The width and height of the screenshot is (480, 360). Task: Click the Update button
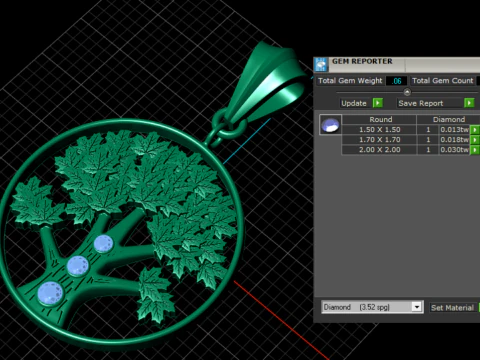[354, 103]
